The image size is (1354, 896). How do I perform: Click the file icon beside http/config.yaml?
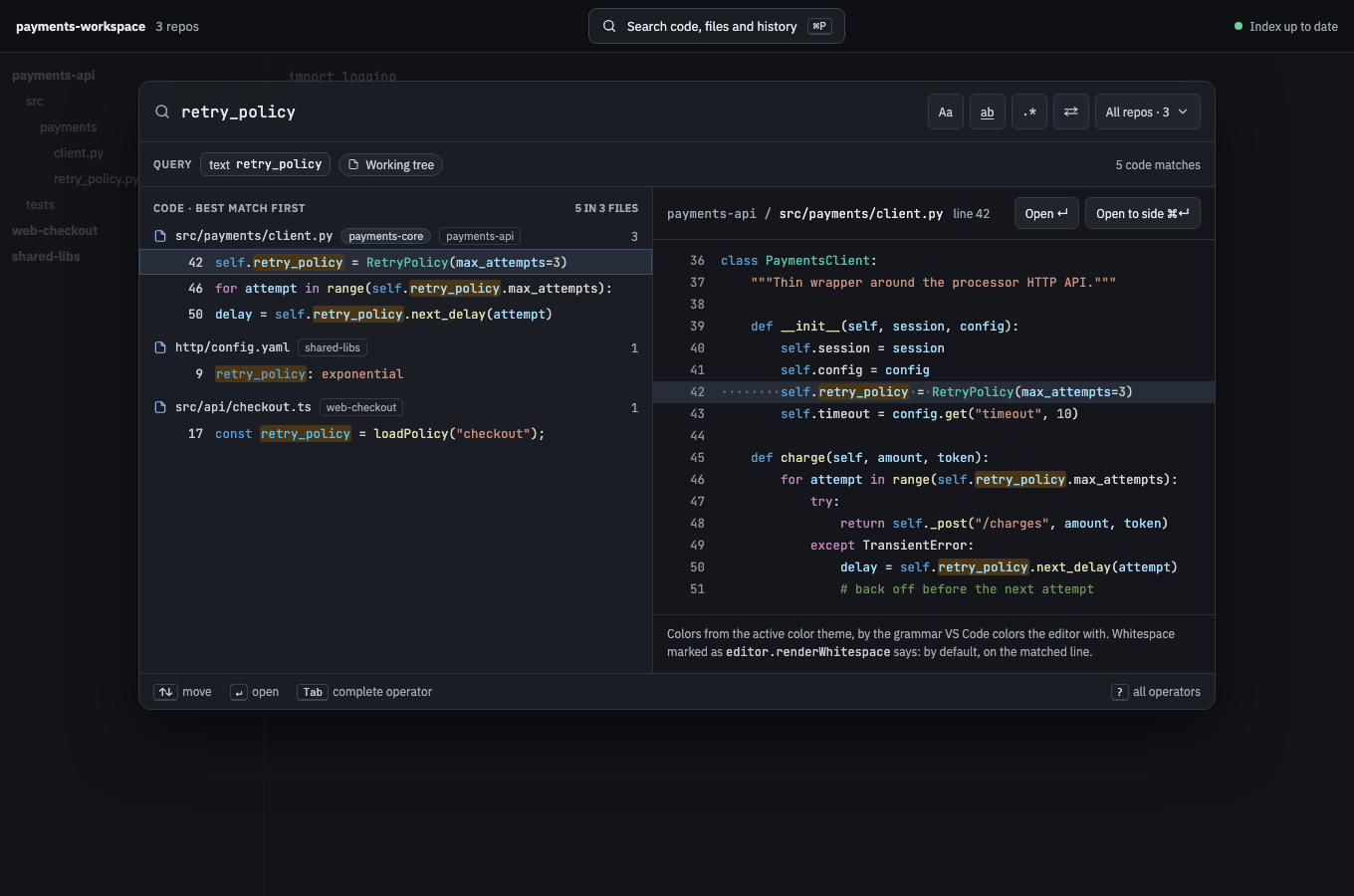[x=160, y=347]
